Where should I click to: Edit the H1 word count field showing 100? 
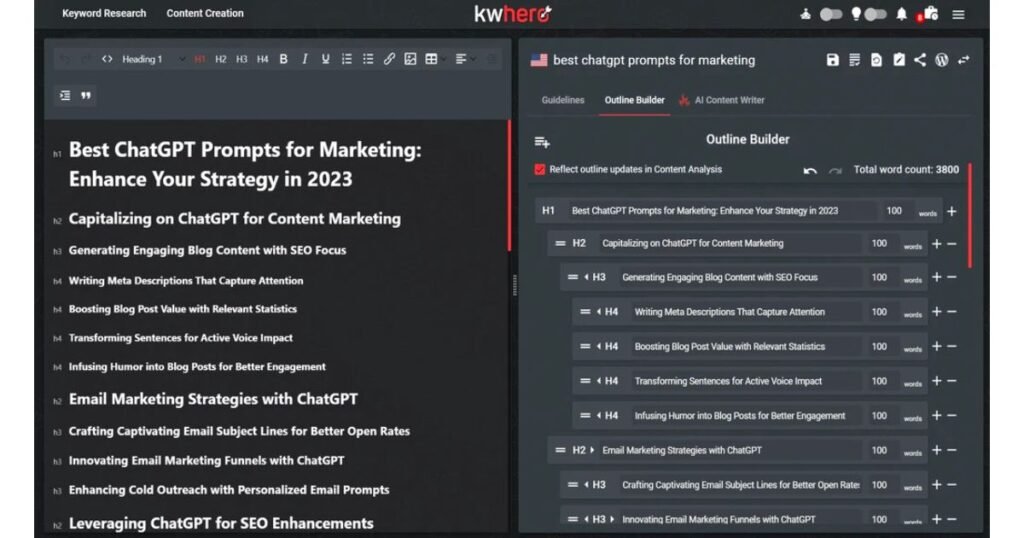point(894,211)
